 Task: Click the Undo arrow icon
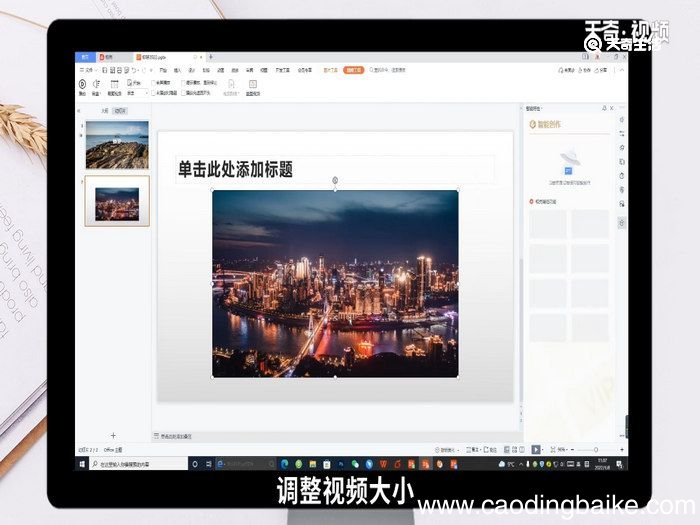pos(134,70)
